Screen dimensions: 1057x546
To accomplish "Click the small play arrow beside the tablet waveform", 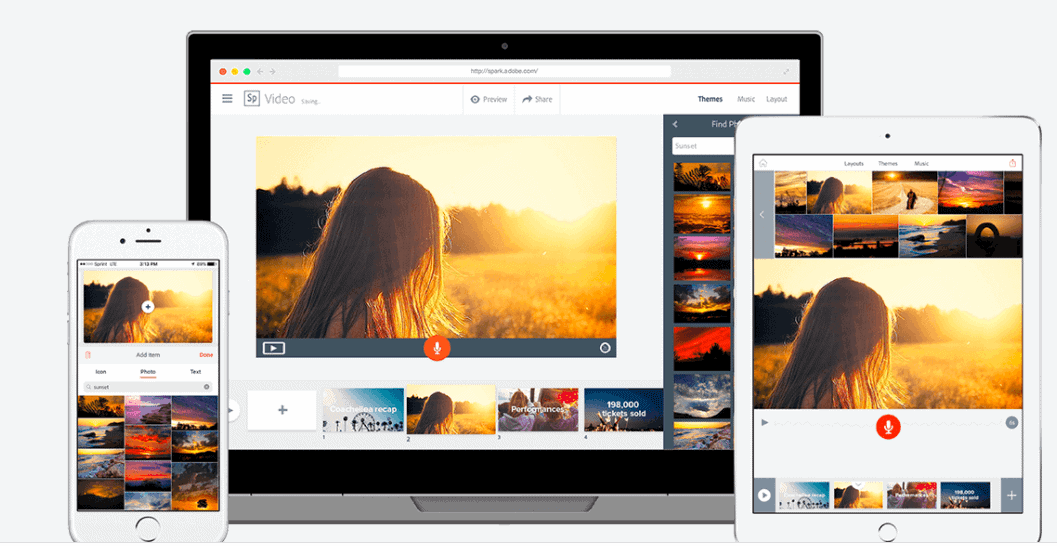I will [764, 423].
